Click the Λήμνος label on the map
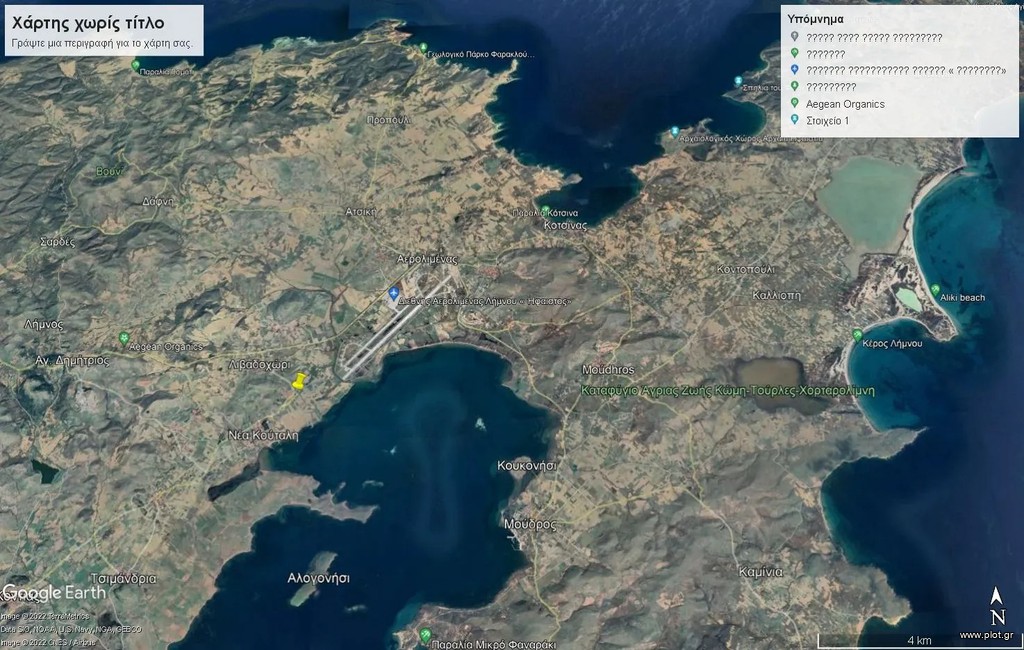This screenshot has height=650, width=1024. pyautogui.click(x=43, y=324)
